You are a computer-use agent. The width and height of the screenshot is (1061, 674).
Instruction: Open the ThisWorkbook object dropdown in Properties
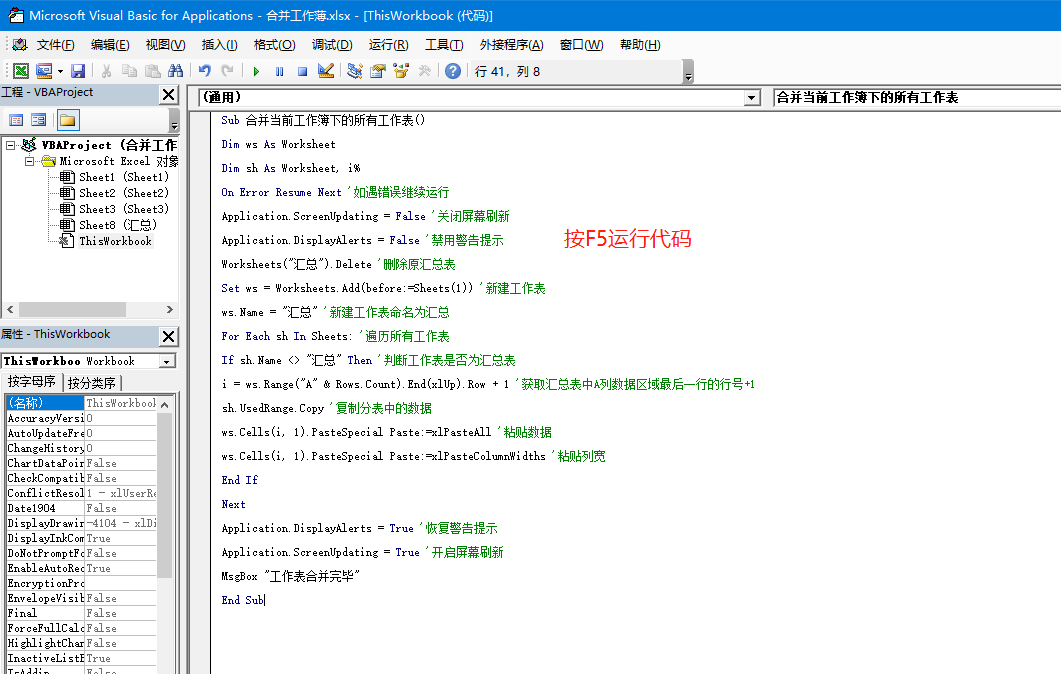point(166,361)
